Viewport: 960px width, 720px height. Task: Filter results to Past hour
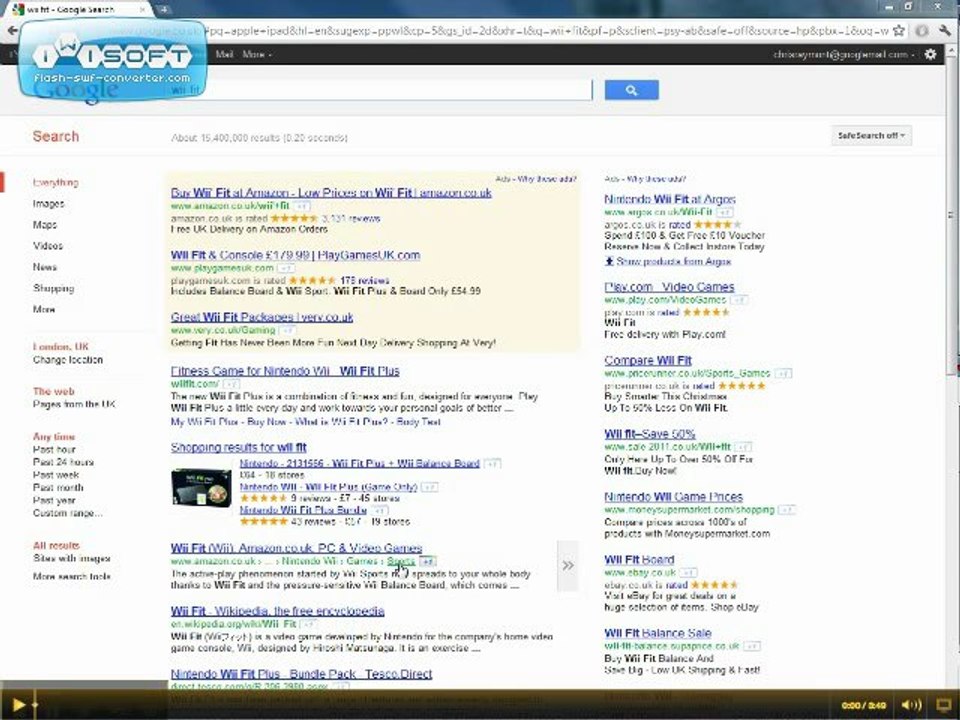click(54, 449)
